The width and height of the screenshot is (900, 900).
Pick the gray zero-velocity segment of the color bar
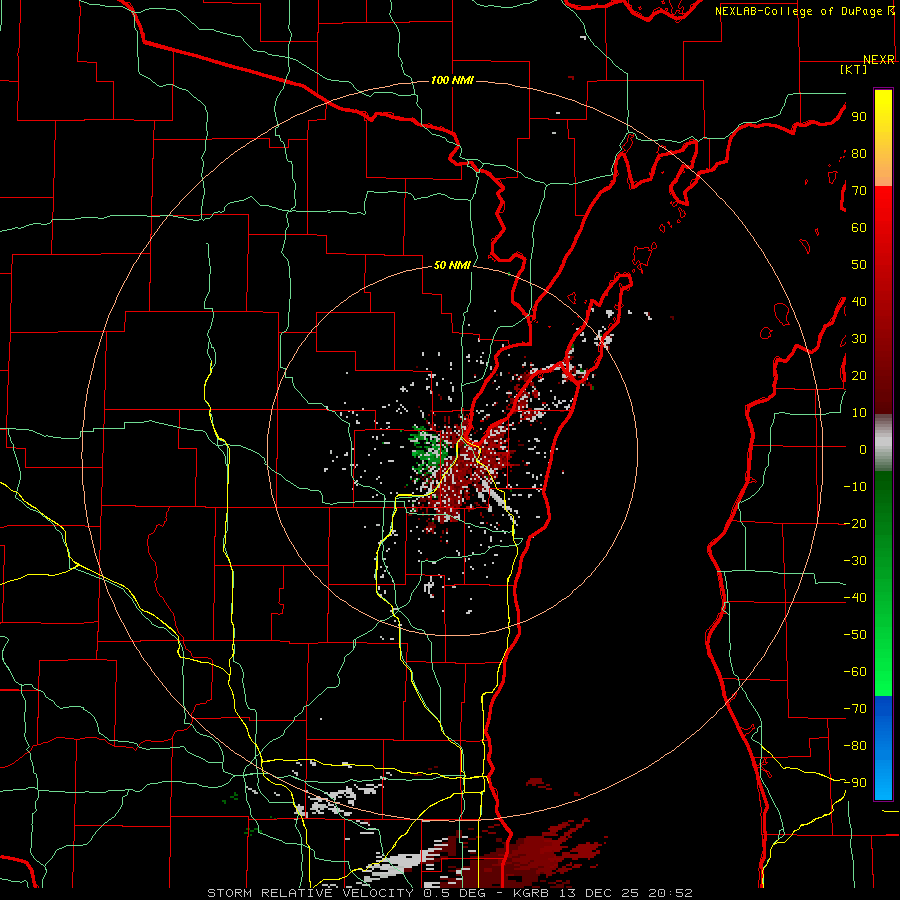883,442
